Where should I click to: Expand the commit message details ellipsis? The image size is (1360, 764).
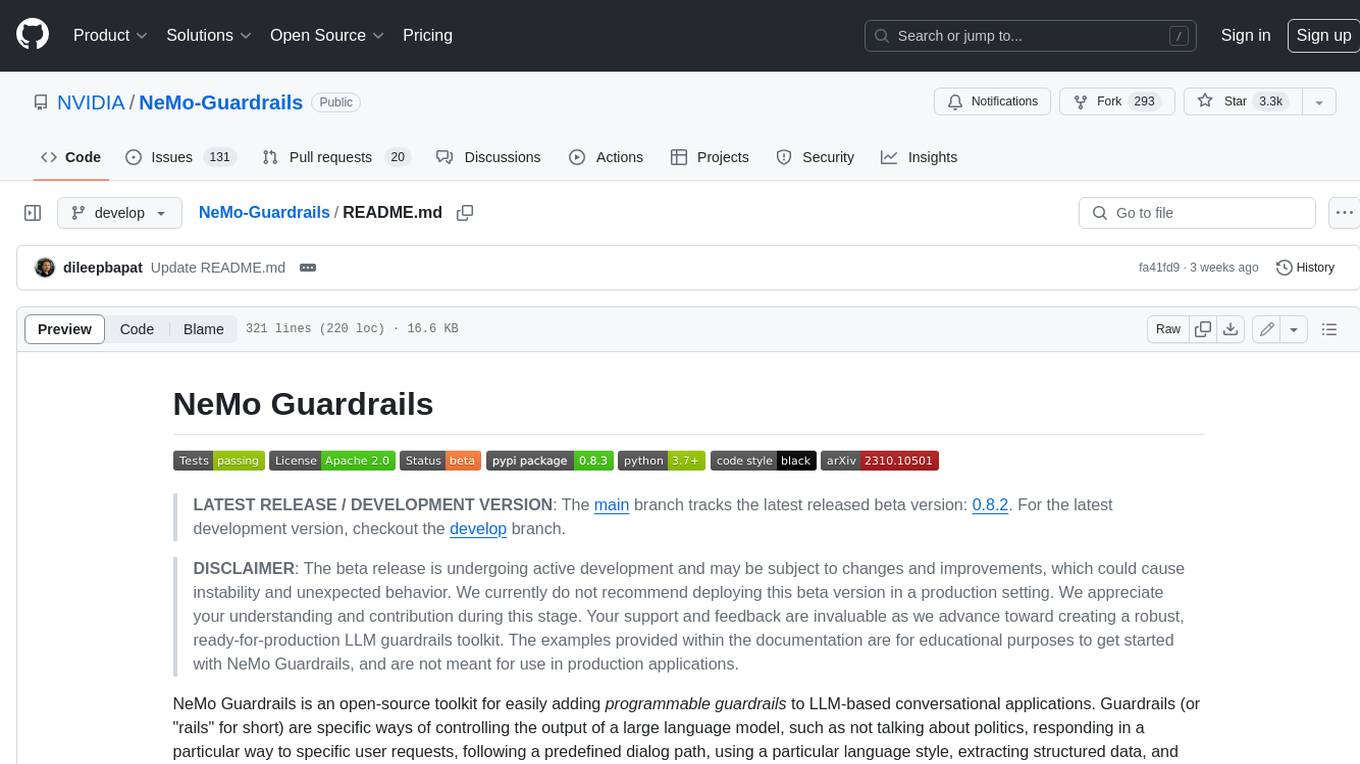(308, 268)
